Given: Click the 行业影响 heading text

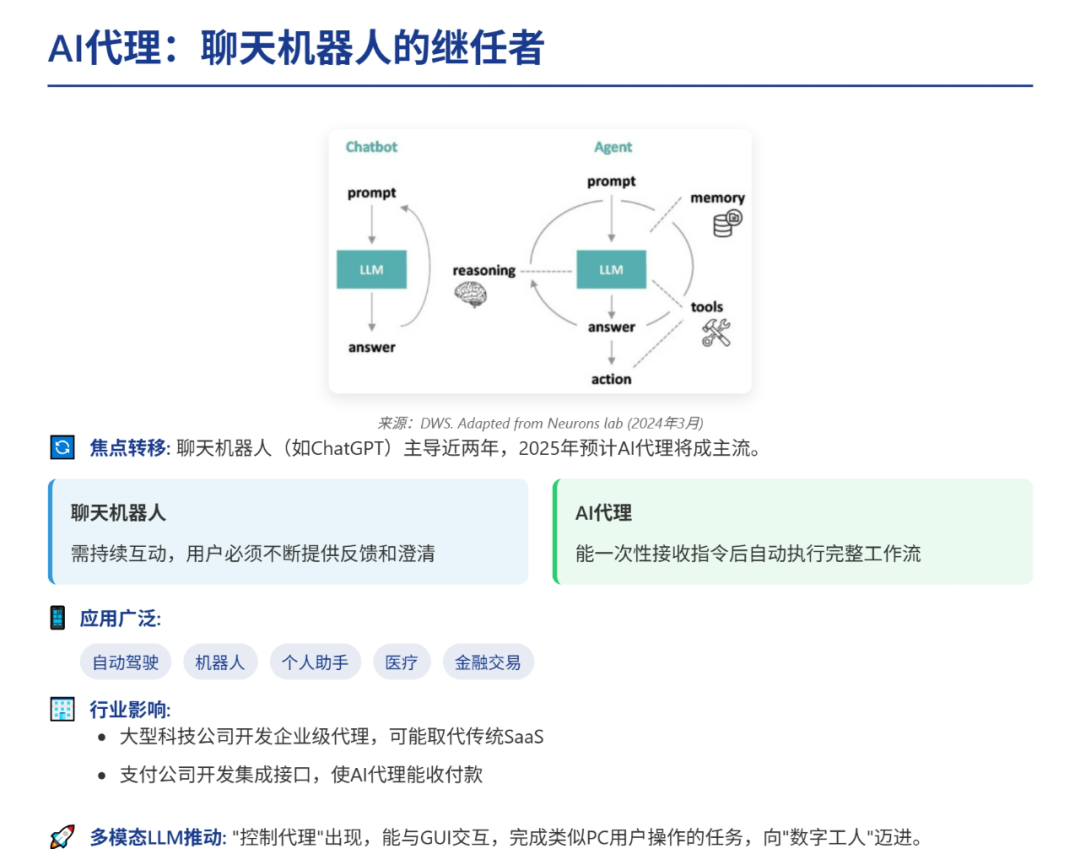Looking at the screenshot, I should (128, 709).
